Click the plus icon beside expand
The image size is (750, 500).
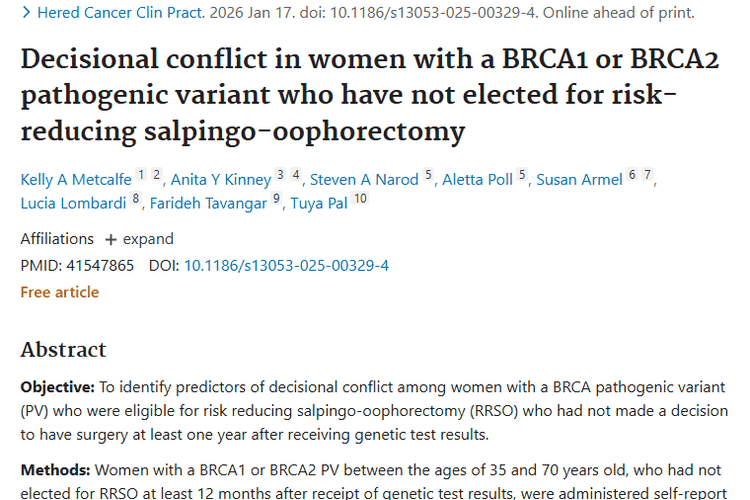[x=111, y=240]
